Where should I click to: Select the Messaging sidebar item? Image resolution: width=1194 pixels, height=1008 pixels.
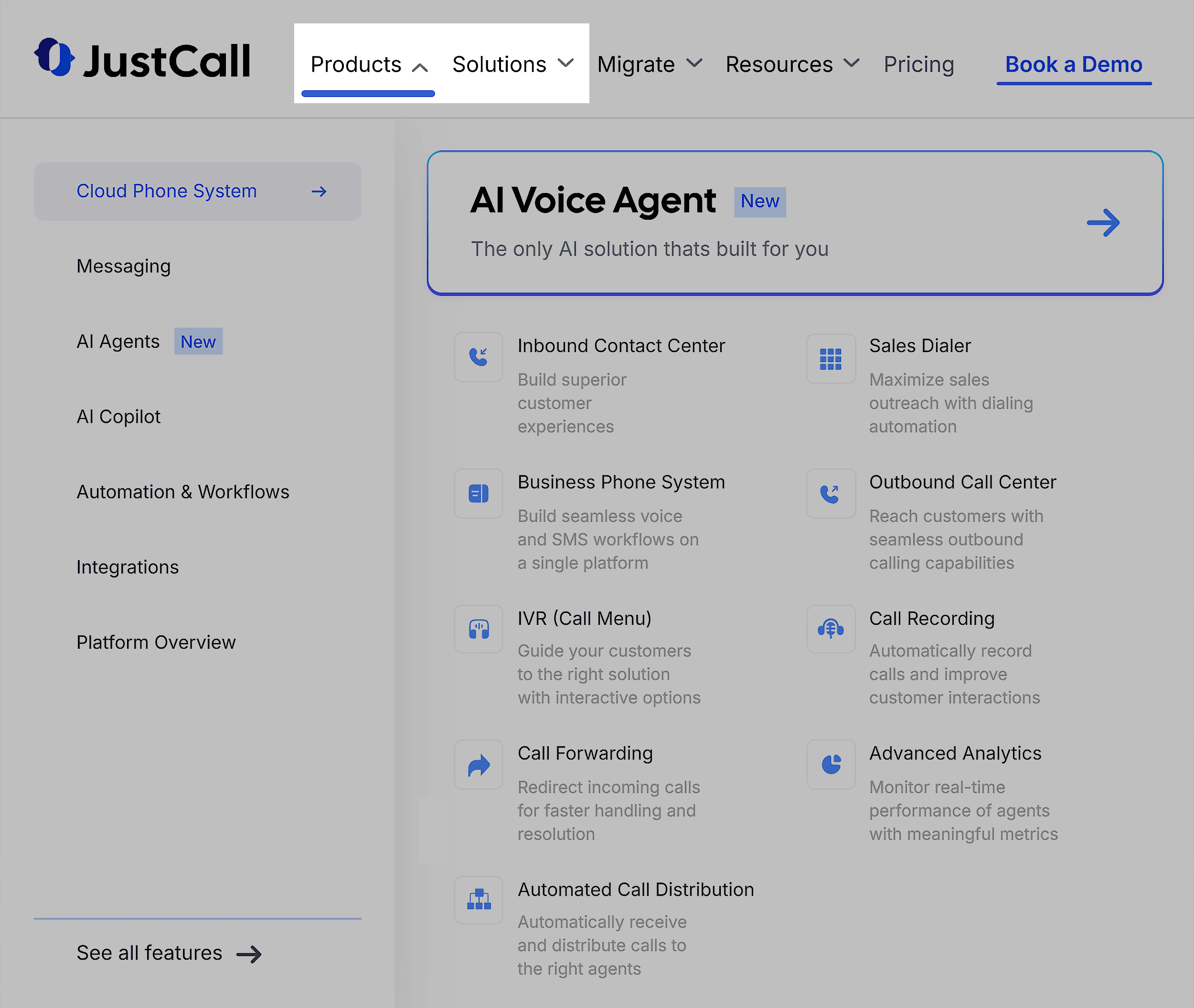[x=123, y=266]
